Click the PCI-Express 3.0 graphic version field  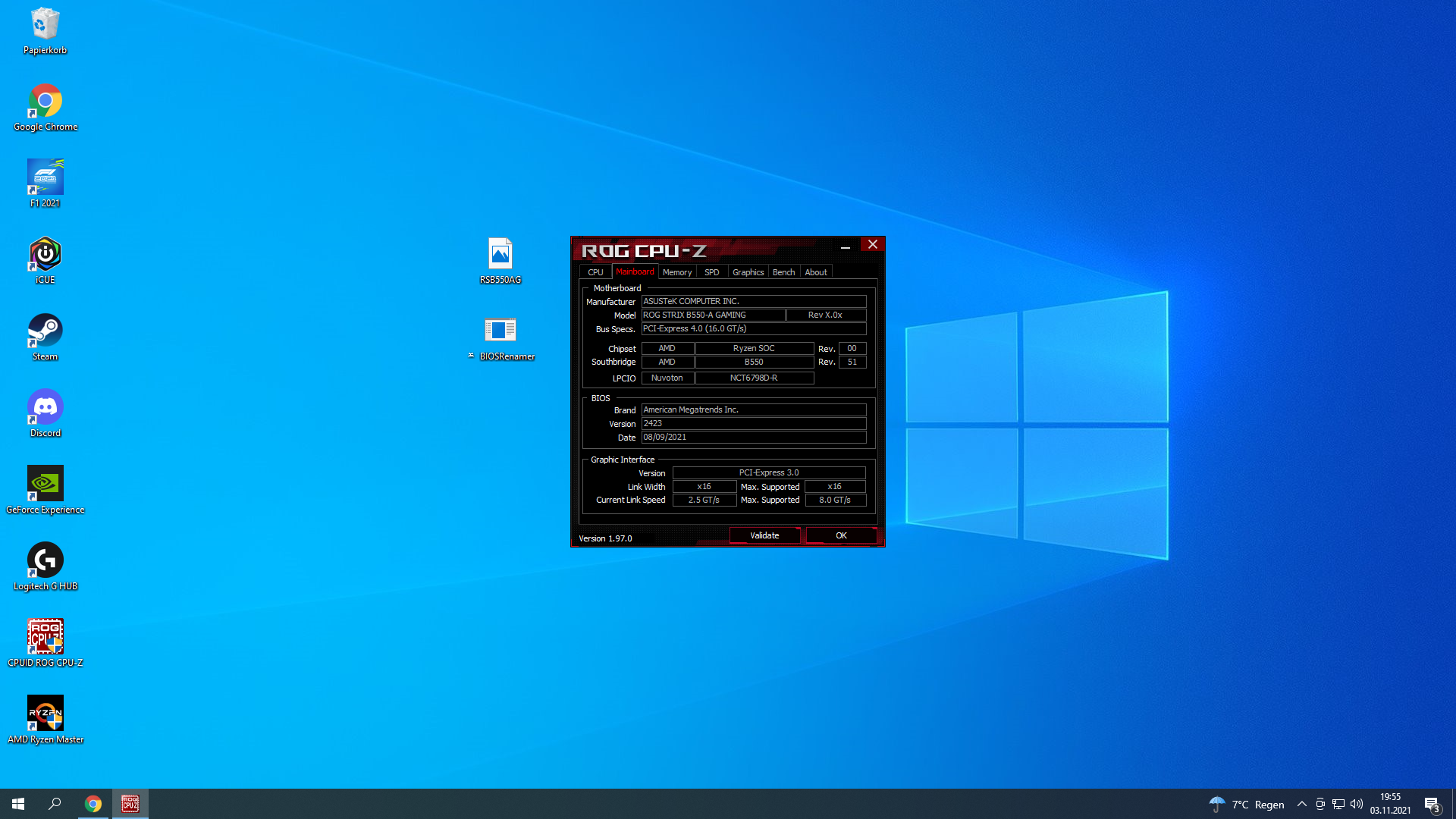(x=769, y=472)
